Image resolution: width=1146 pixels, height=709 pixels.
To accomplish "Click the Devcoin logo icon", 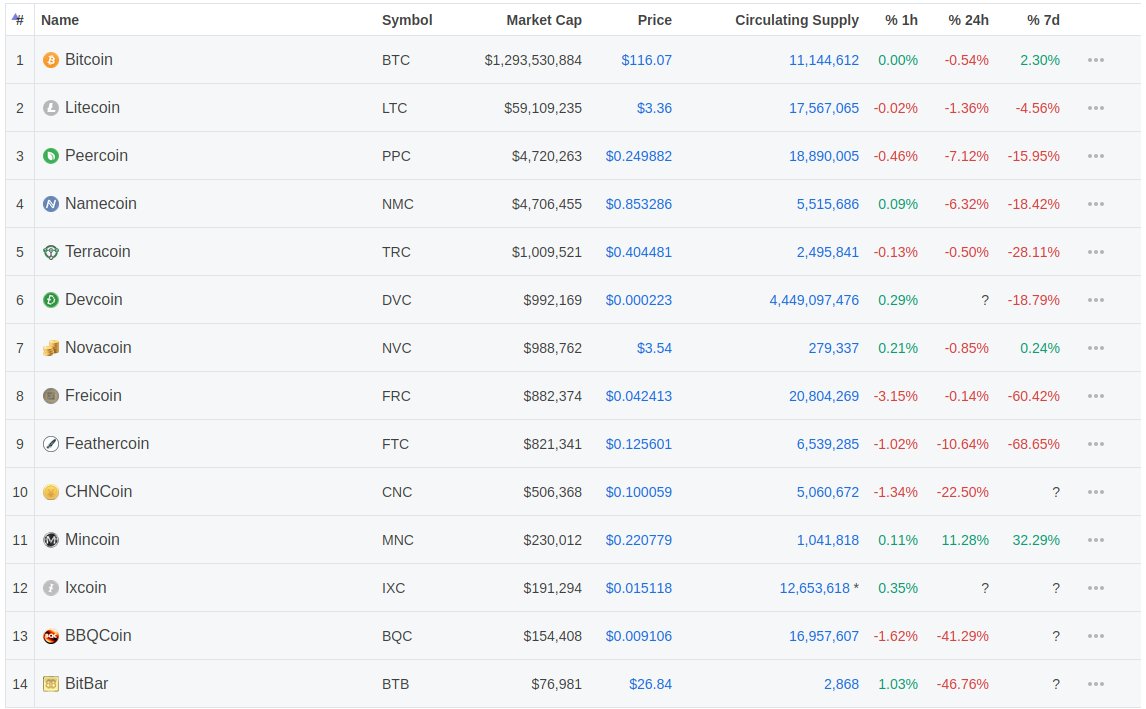I will tap(50, 300).
